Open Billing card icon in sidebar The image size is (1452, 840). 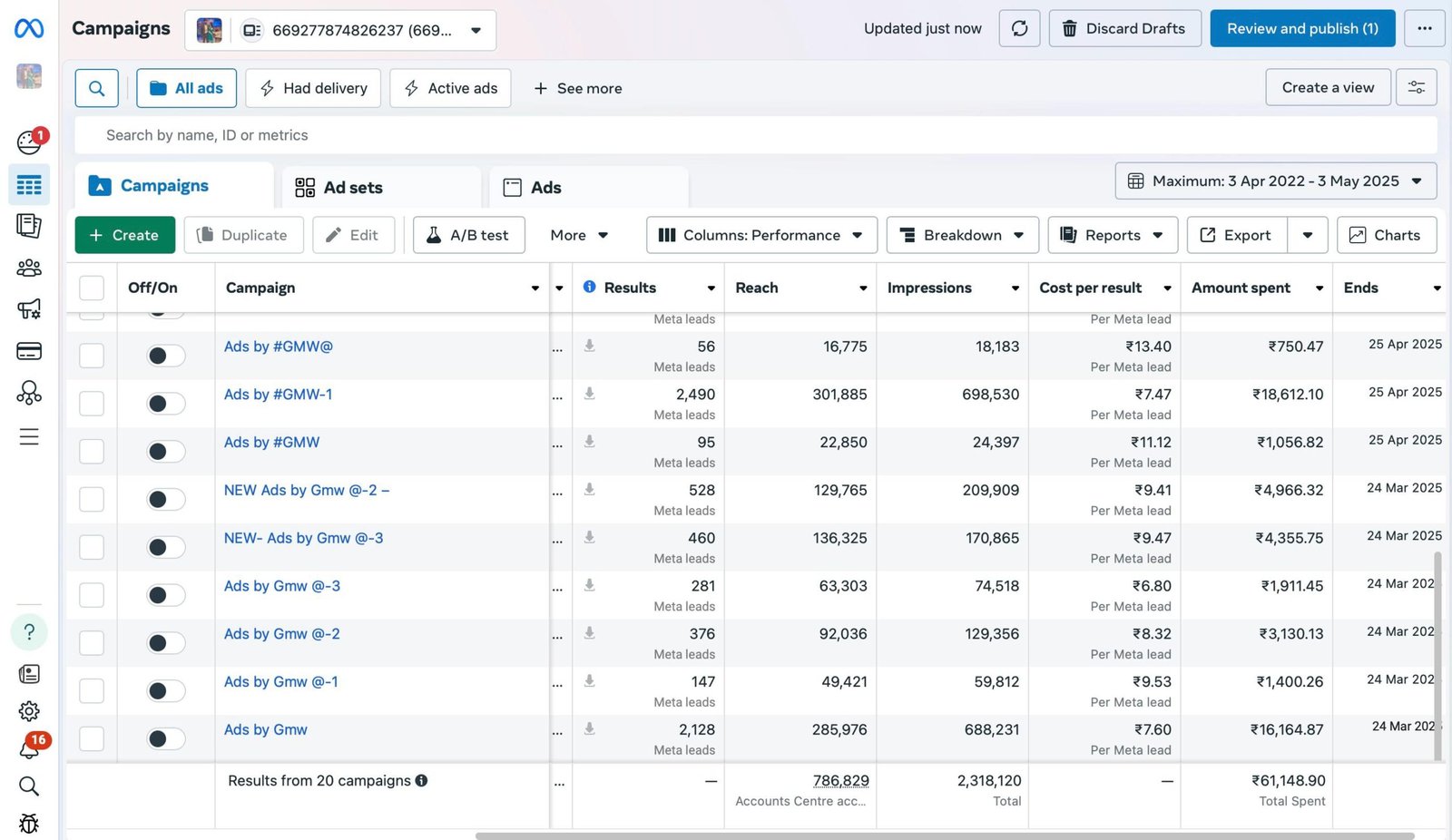click(x=29, y=351)
